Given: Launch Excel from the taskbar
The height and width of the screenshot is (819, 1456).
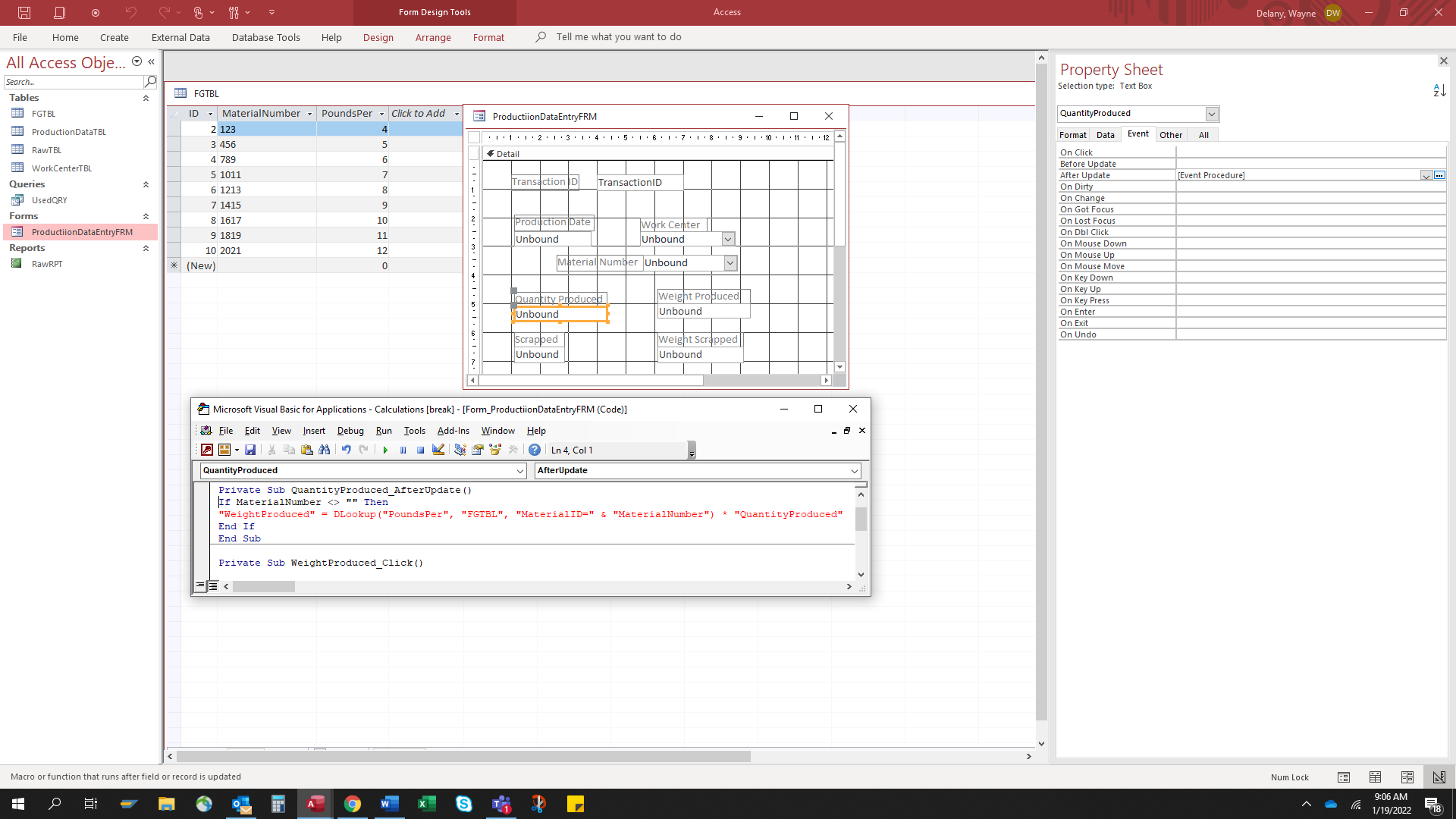Looking at the screenshot, I should (x=427, y=804).
